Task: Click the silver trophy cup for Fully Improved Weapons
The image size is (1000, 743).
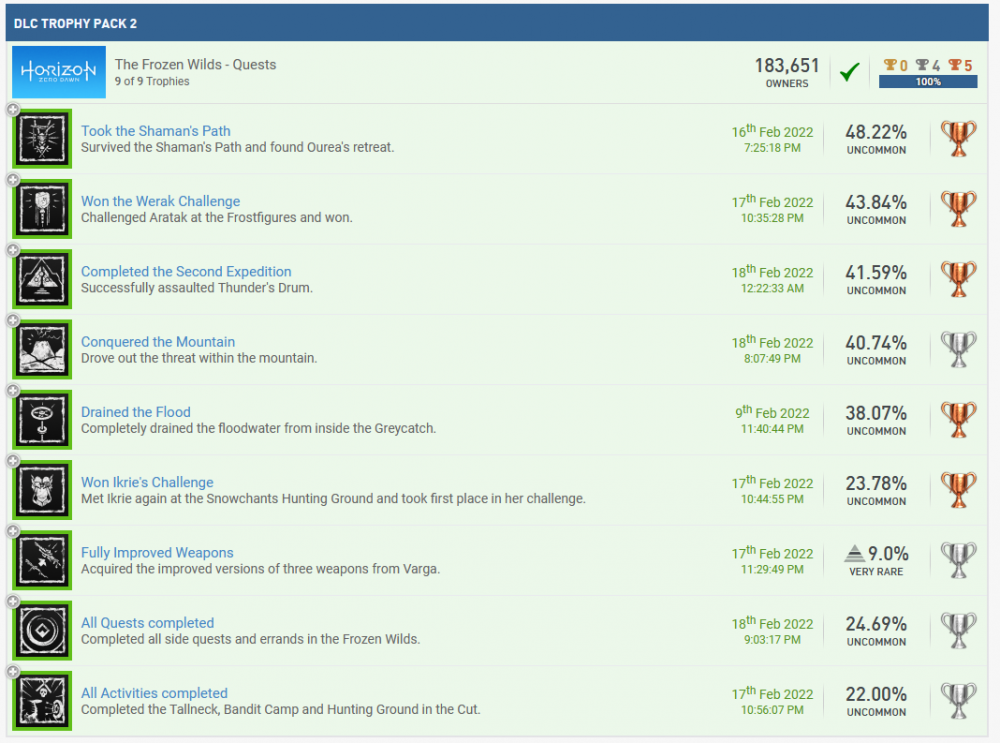Action: 959,560
